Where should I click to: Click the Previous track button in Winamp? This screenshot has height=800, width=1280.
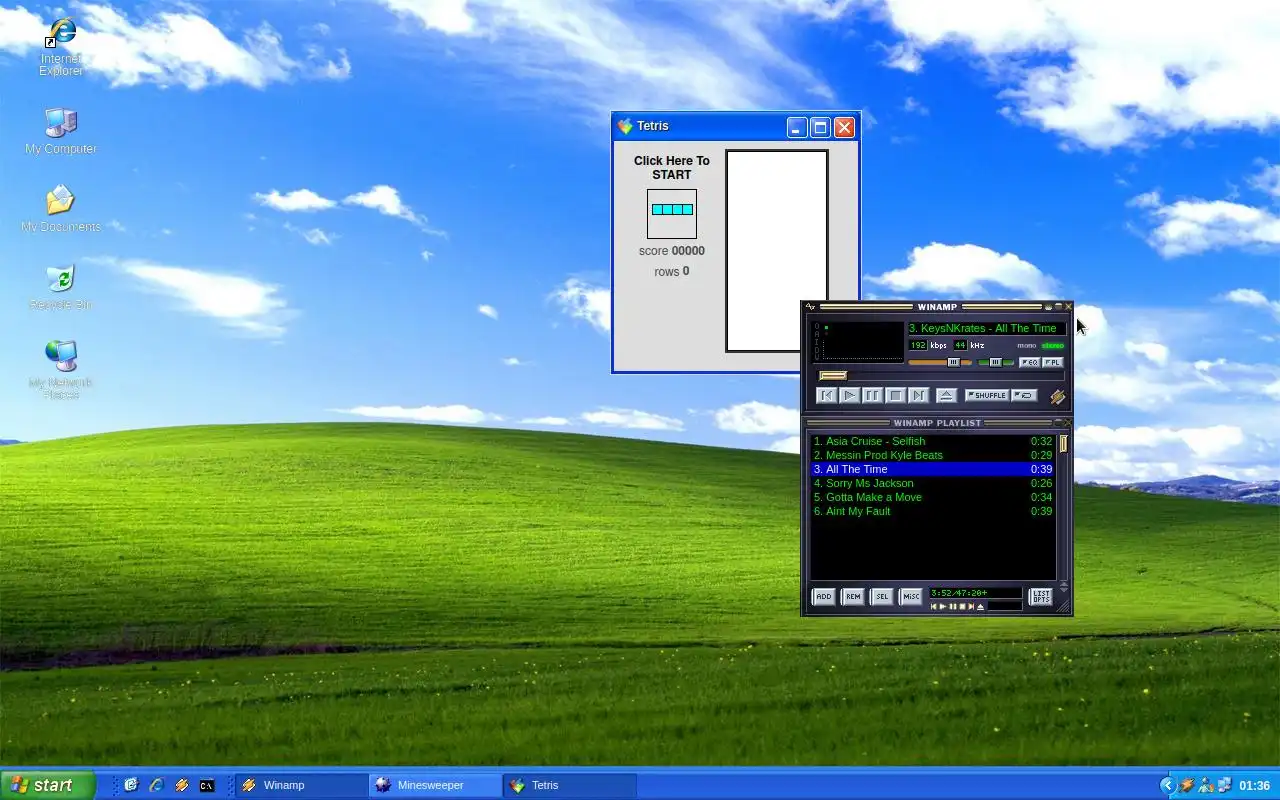click(x=826, y=395)
